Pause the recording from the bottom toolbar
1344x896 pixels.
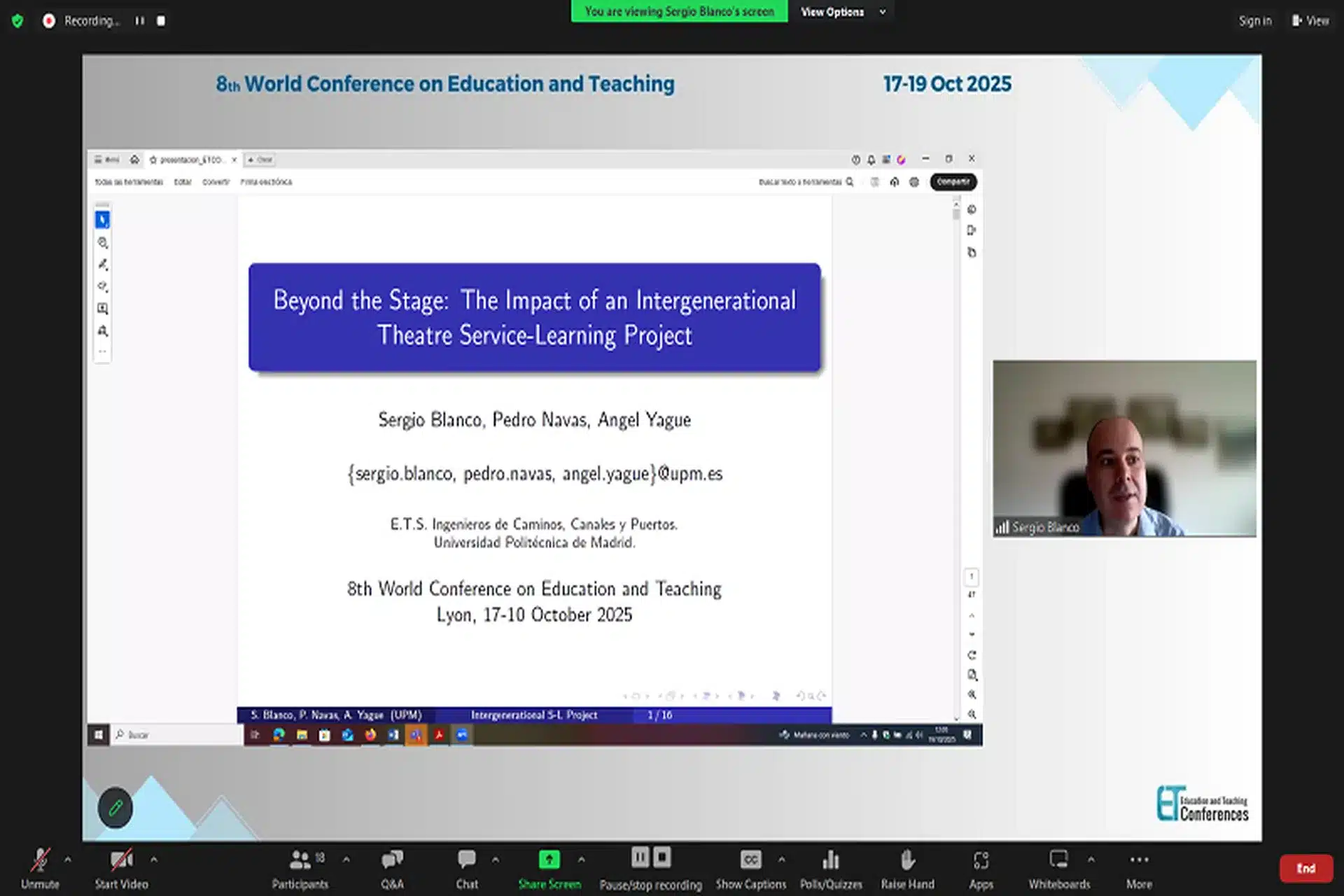click(x=640, y=857)
